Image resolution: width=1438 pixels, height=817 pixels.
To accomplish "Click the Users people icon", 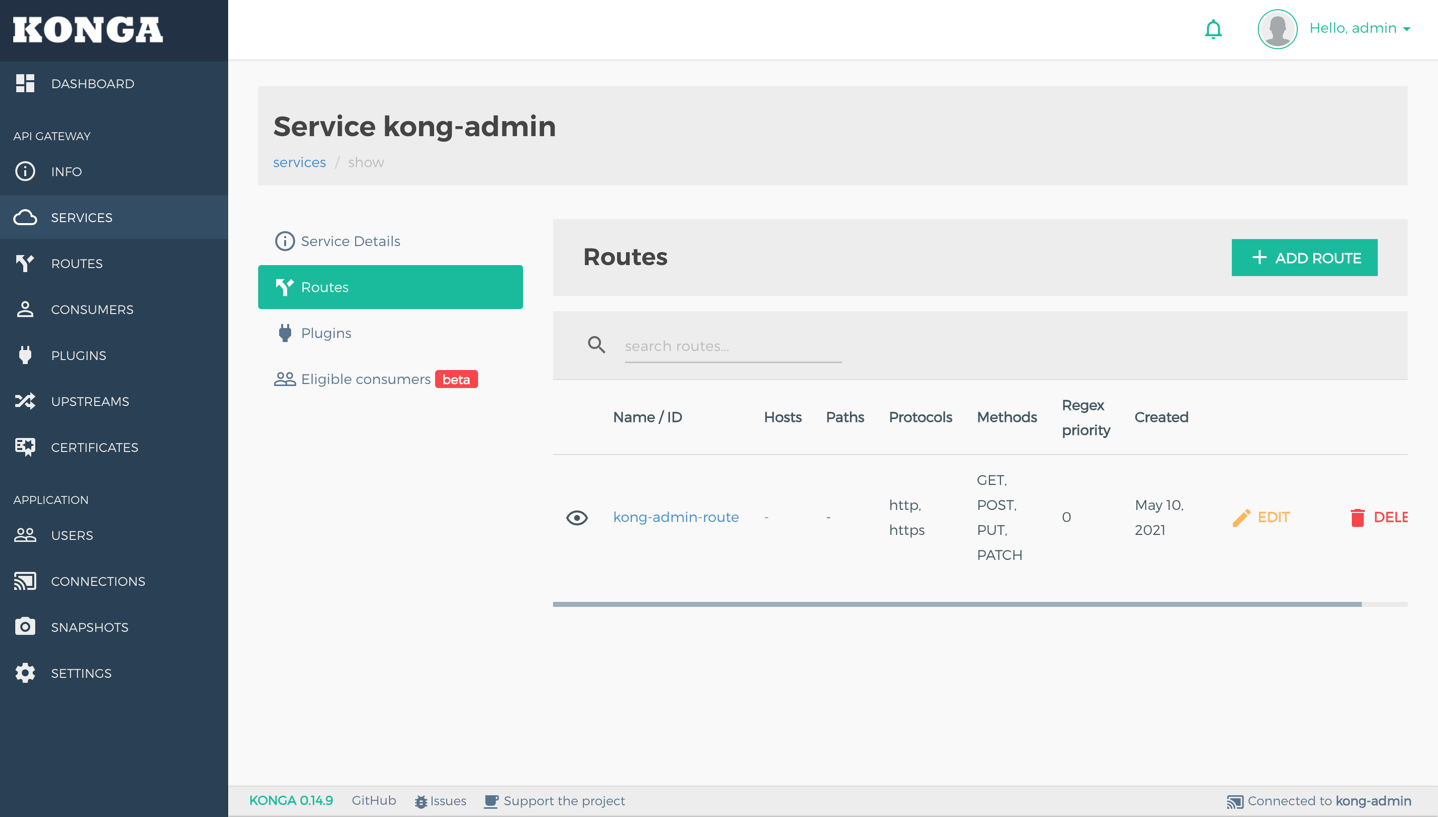I will (25, 536).
